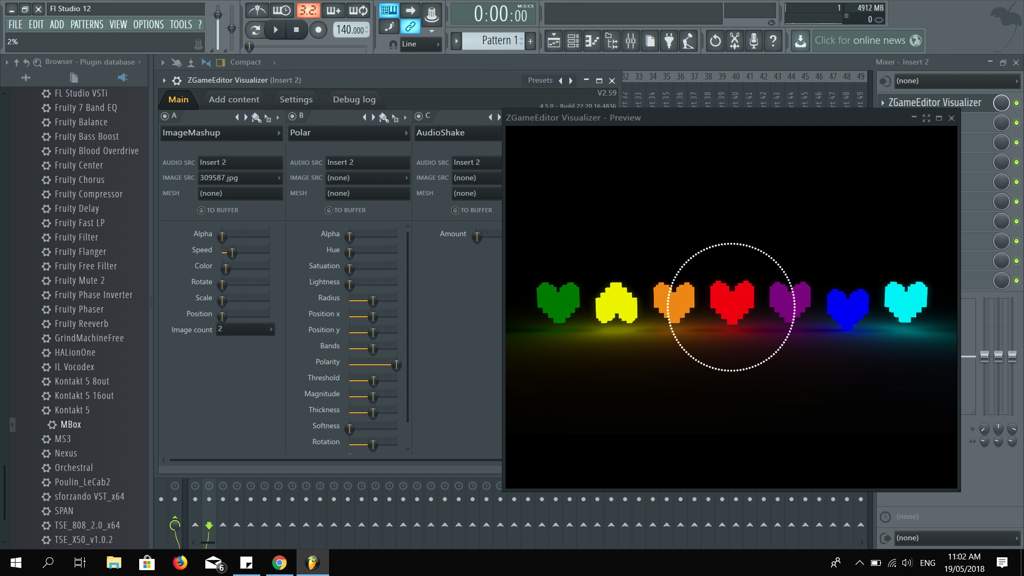Open the Playlist view from toolbar
The height and width of the screenshot is (576, 1024).
[554, 41]
